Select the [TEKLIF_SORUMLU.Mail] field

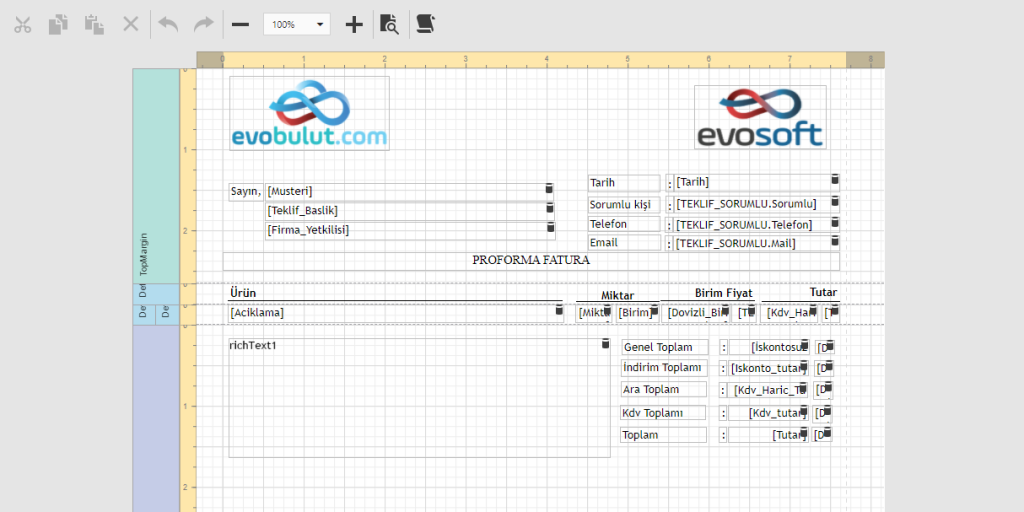[x=750, y=243]
